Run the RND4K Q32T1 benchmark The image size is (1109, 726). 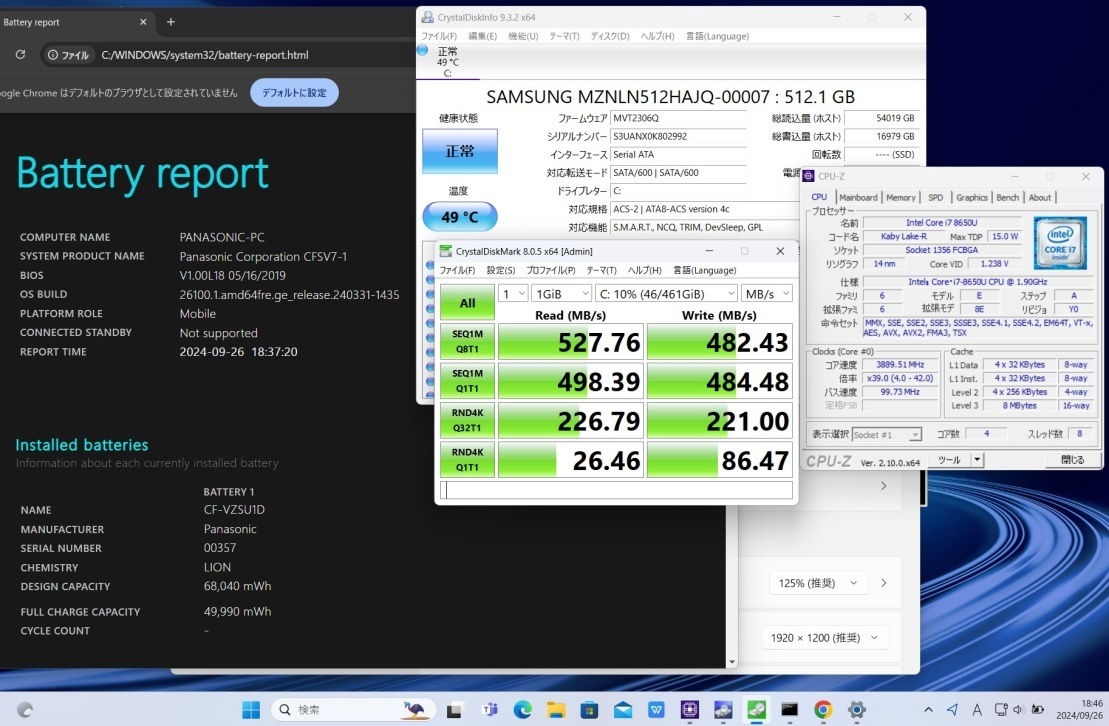pyautogui.click(x=468, y=421)
